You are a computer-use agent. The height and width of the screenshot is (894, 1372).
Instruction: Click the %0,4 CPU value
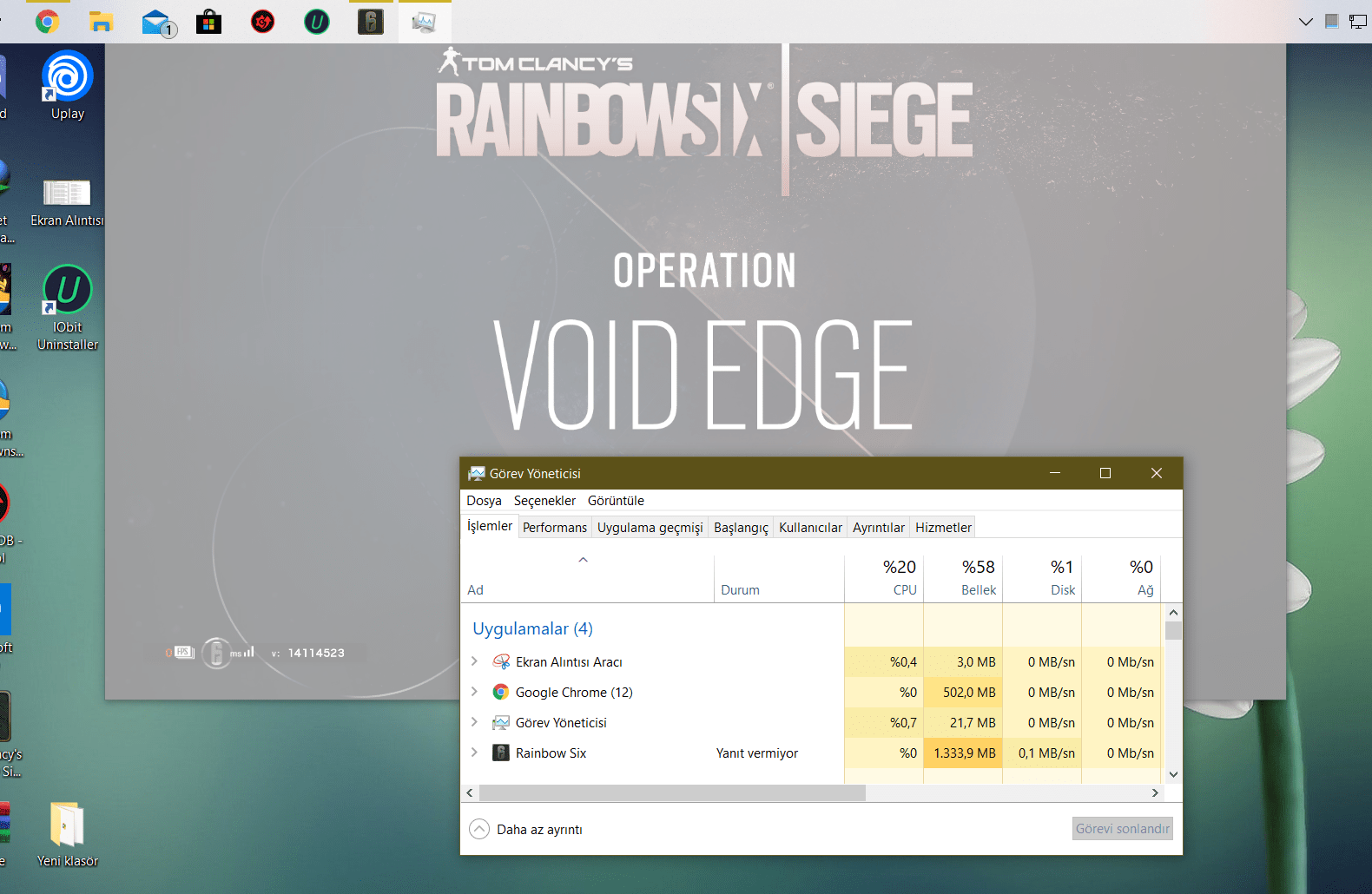[x=903, y=662]
